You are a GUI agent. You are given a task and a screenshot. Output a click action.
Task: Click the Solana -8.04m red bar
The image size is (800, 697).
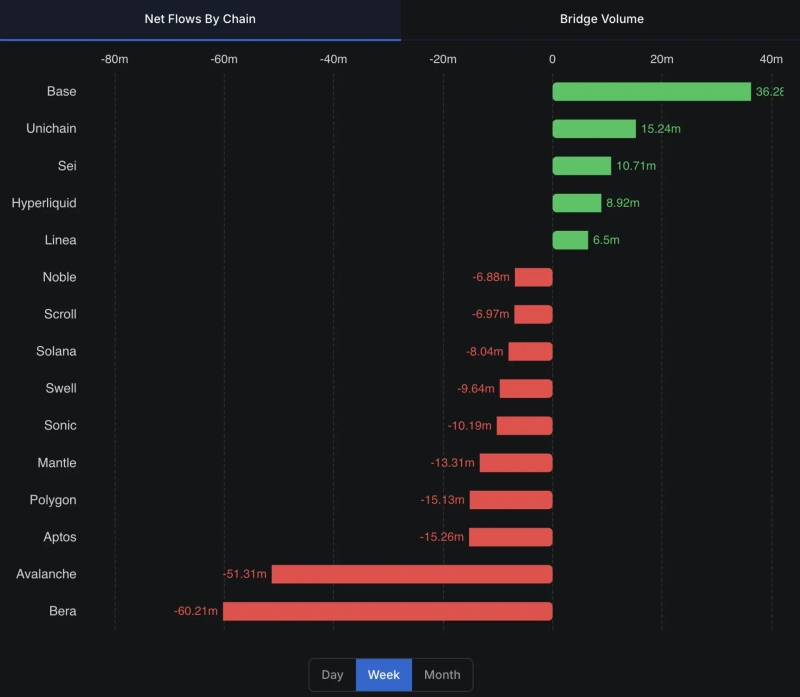coord(530,351)
